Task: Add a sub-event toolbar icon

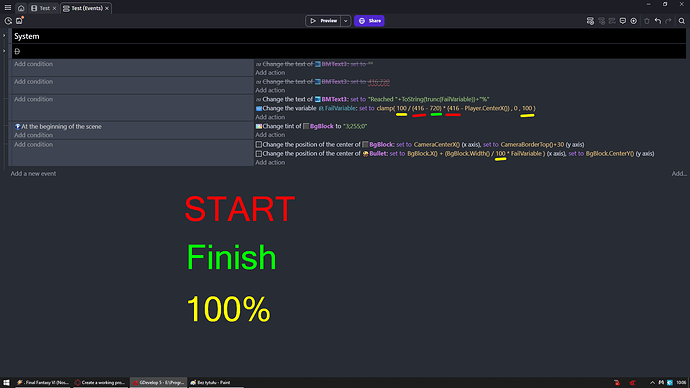Action: tap(601, 21)
